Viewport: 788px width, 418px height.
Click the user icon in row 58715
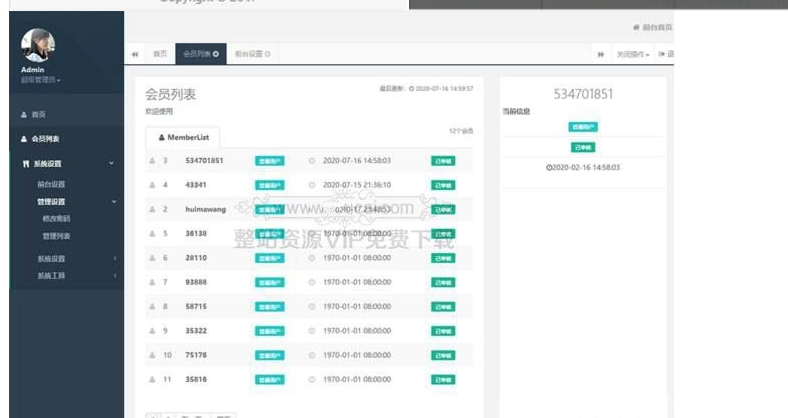[152, 306]
